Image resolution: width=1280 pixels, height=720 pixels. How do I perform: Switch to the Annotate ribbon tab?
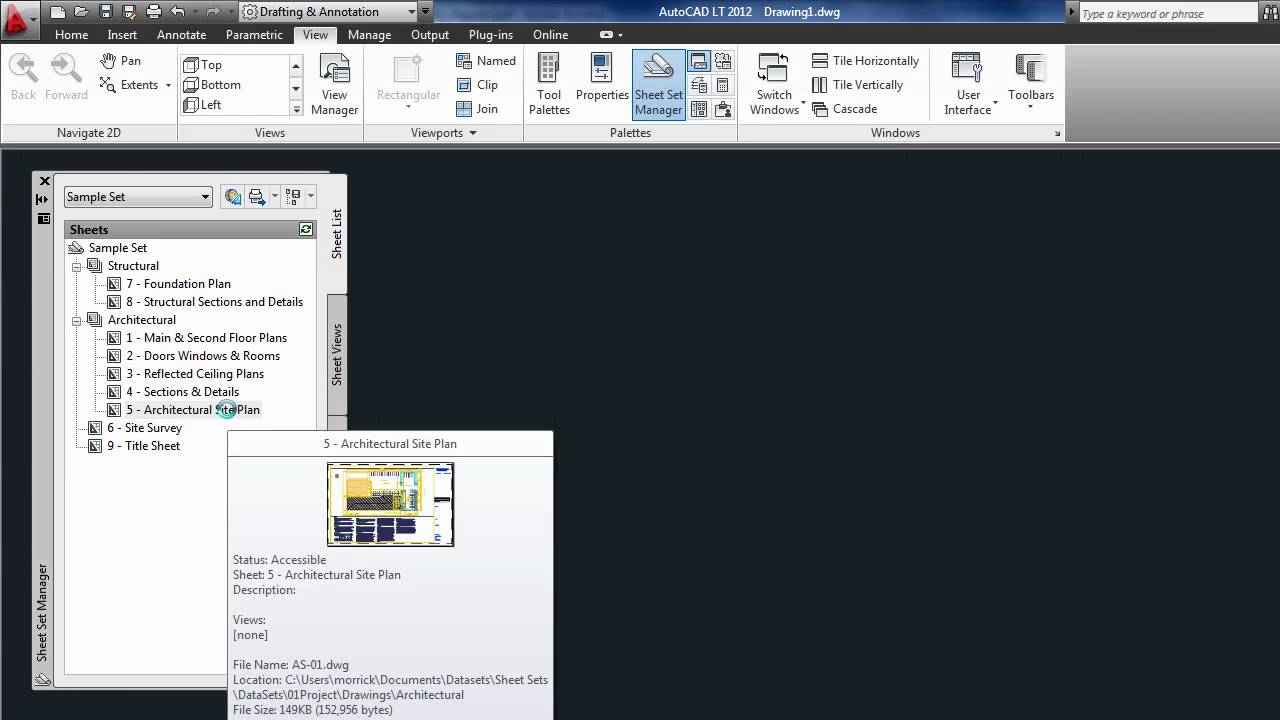pyautogui.click(x=182, y=34)
